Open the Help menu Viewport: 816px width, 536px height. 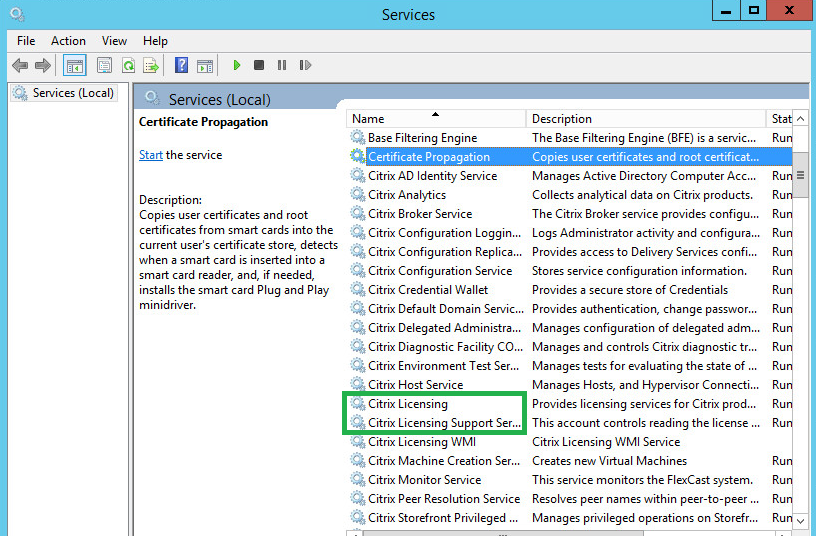tap(155, 41)
